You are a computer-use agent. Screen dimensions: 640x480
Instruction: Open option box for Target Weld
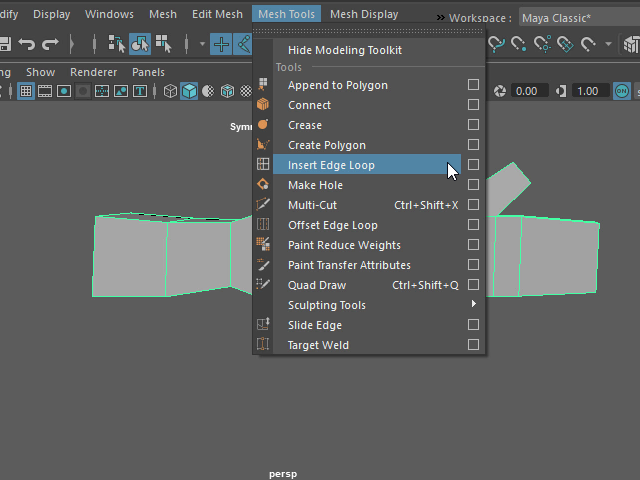[474, 345]
